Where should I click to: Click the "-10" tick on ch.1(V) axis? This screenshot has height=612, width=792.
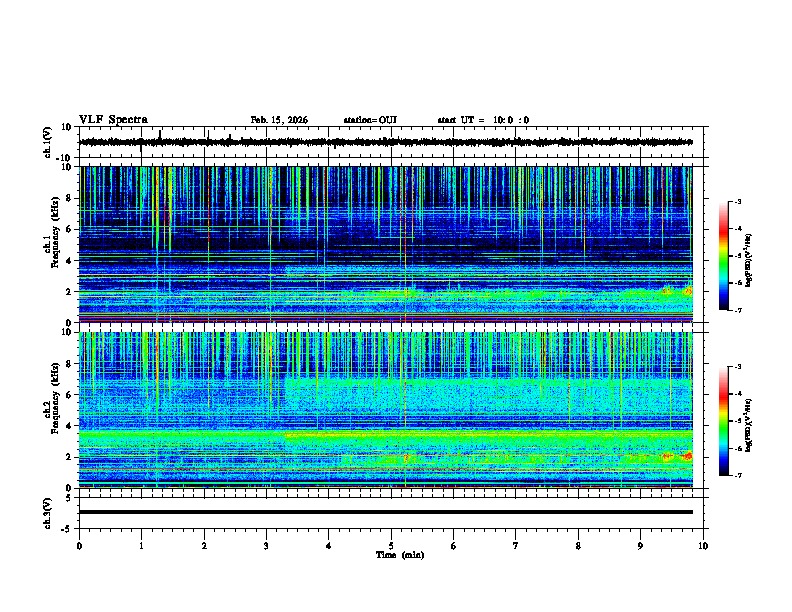coord(65,158)
